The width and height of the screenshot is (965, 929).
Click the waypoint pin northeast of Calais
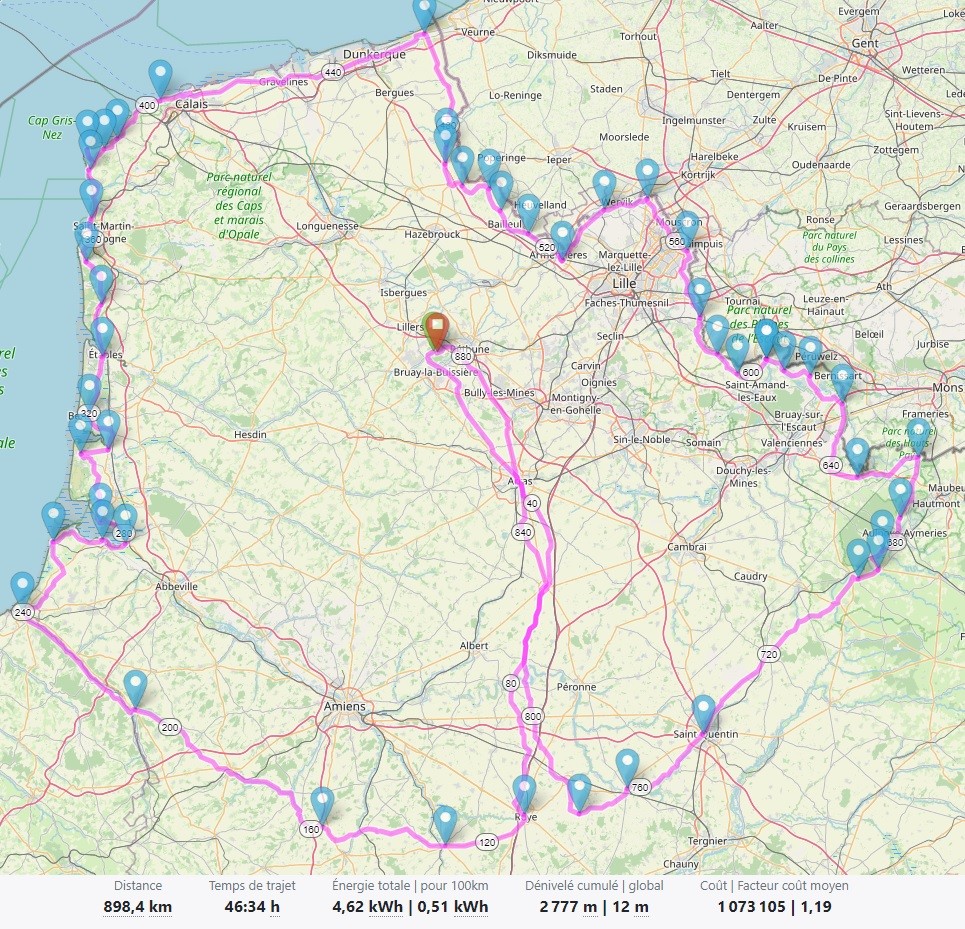click(160, 76)
